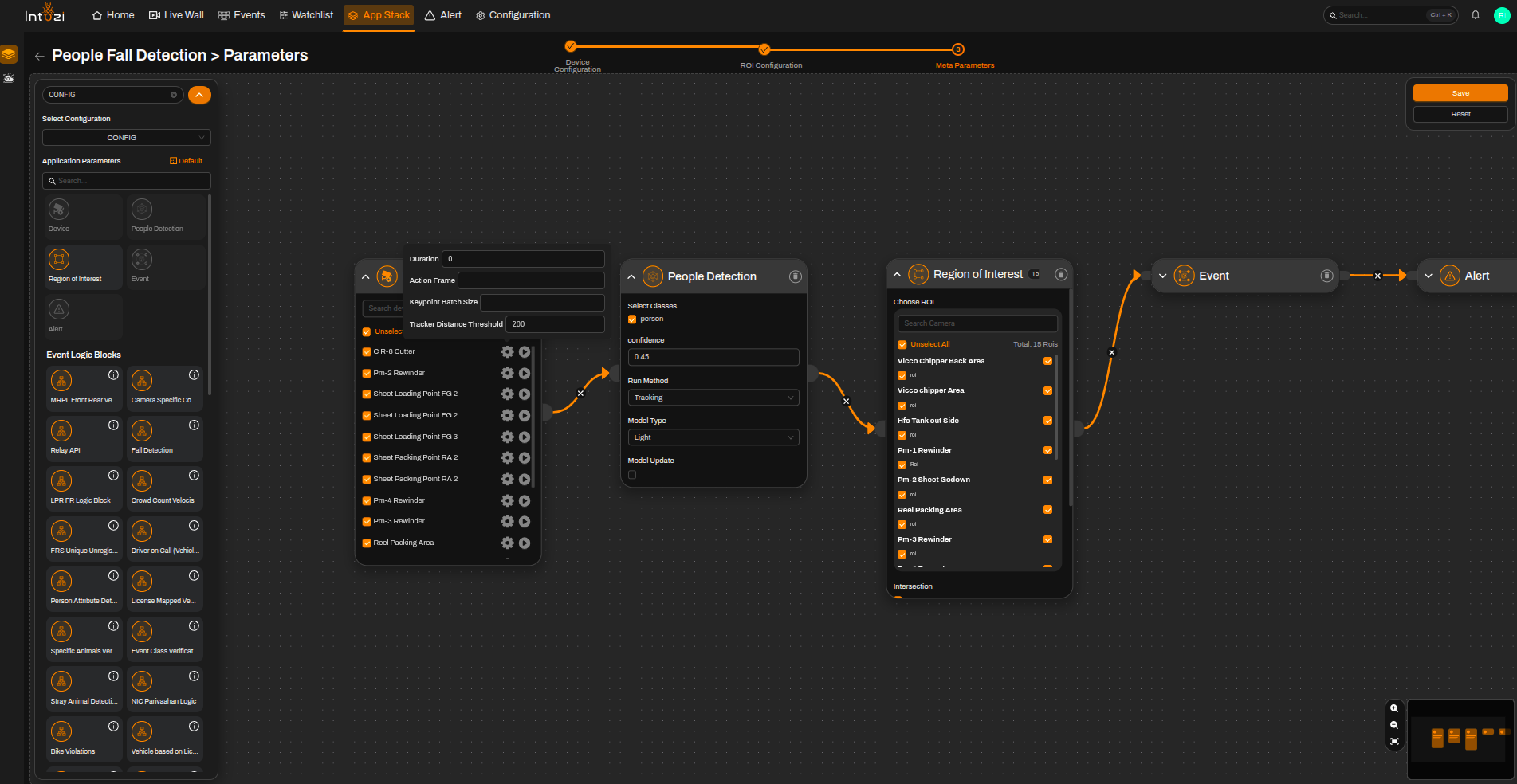
Task: Select the Alert parameter block in sidebar
Action: [x=84, y=317]
